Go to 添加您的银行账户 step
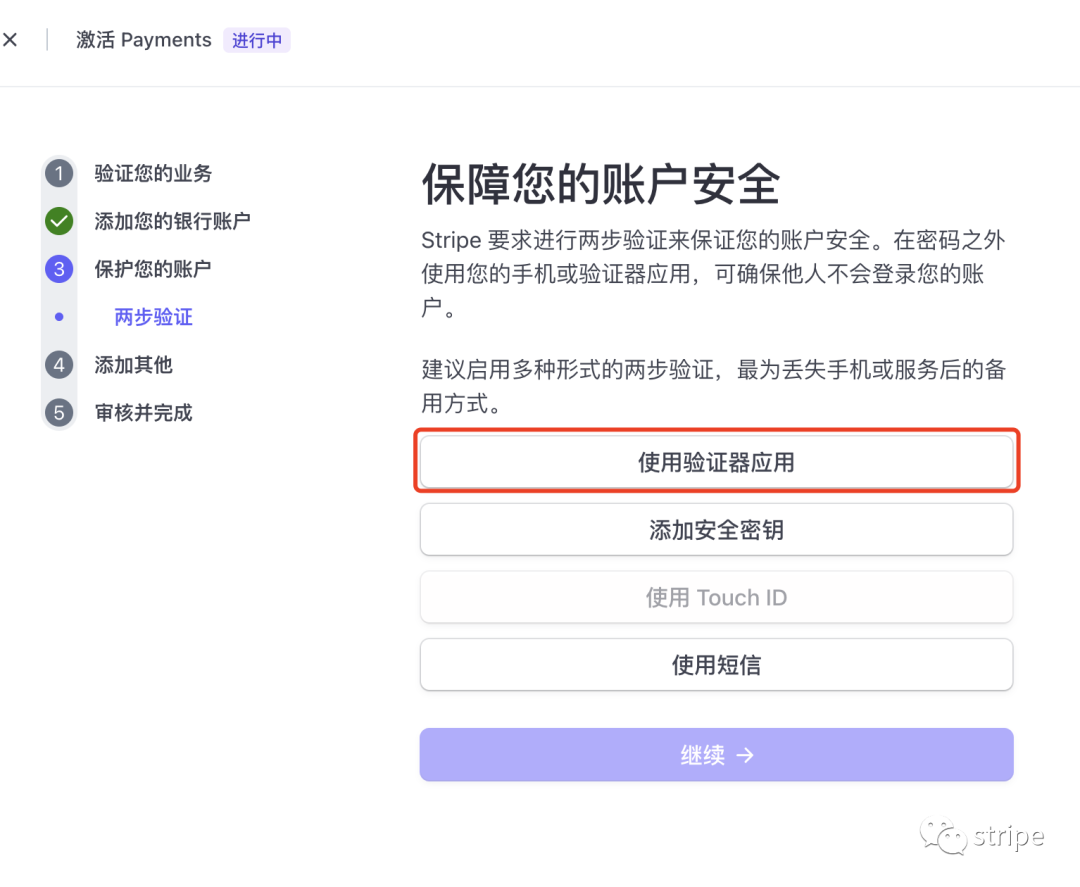This screenshot has width=1080, height=887. (x=172, y=221)
